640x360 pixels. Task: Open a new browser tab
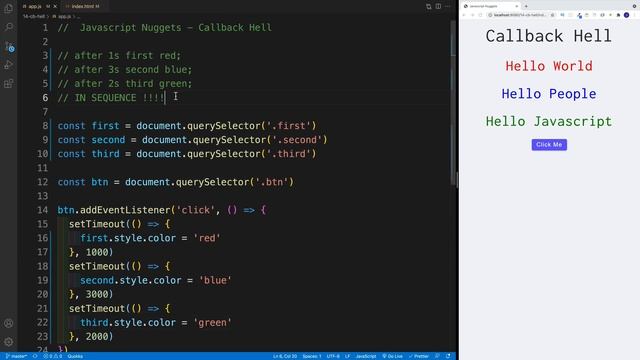pos(526,6)
